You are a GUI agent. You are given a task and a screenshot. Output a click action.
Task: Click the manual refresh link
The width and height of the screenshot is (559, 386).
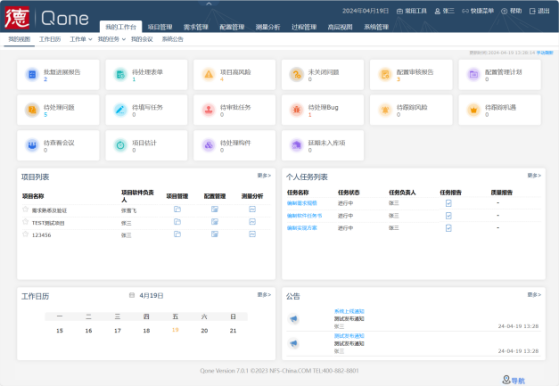(545, 53)
